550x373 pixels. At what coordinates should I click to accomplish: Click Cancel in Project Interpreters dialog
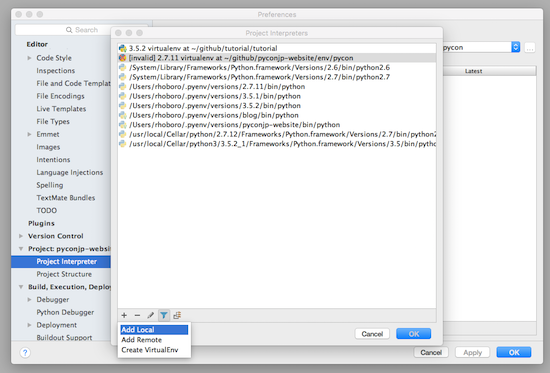[372, 334]
